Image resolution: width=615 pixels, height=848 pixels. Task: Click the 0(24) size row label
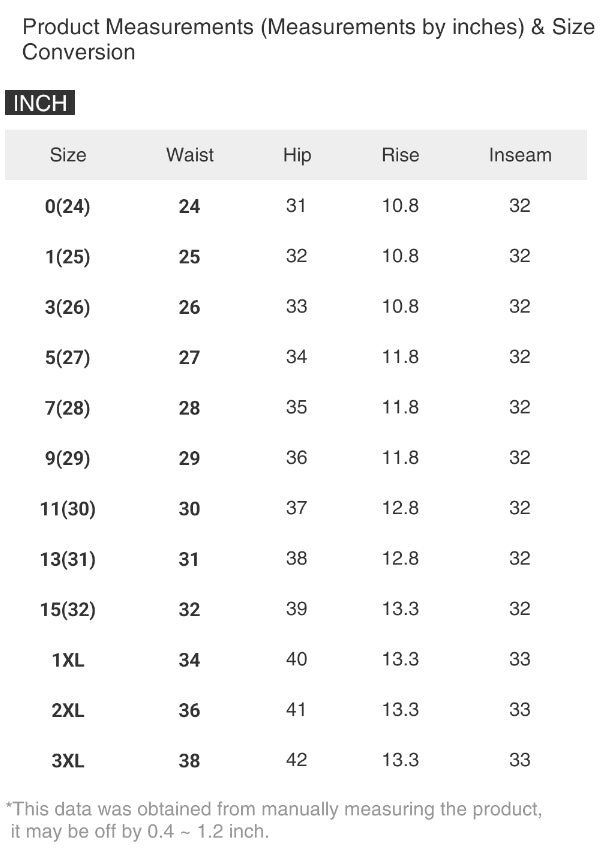click(68, 207)
